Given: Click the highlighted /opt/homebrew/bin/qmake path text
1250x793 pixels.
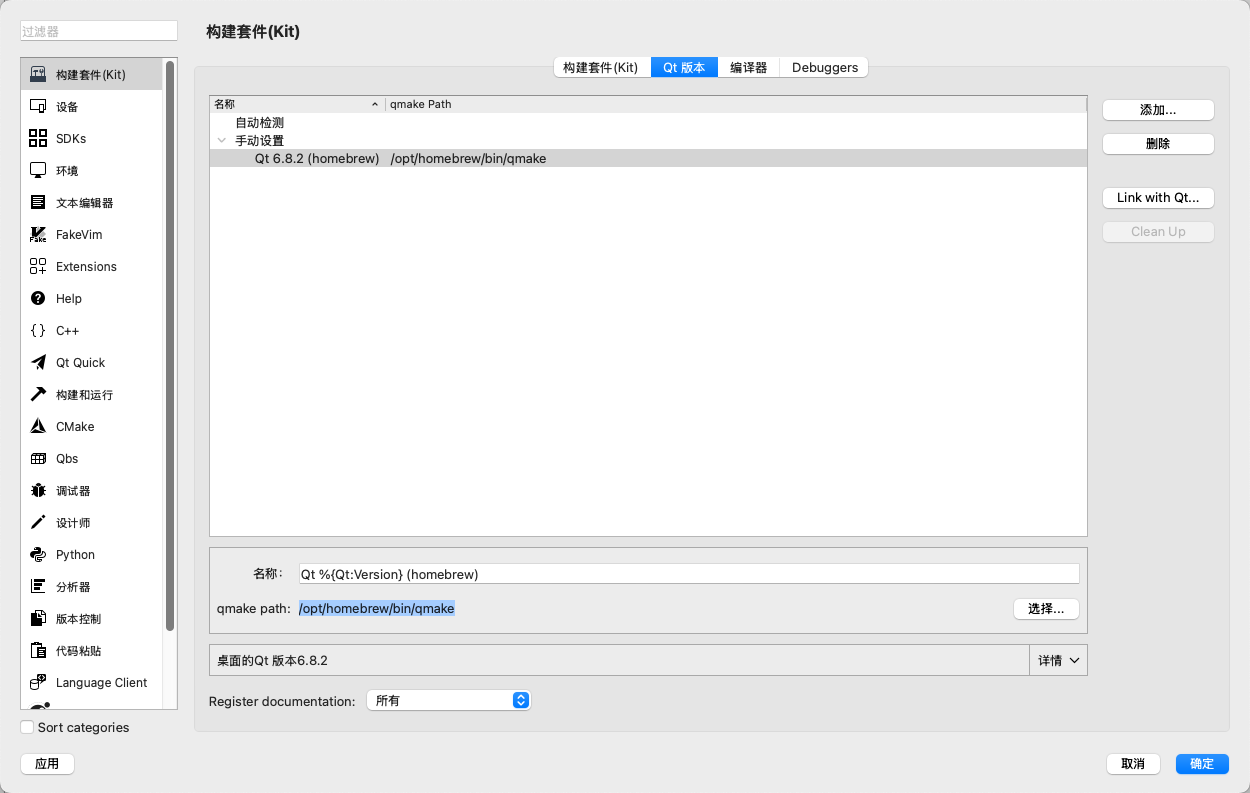Looking at the screenshot, I should (377, 608).
